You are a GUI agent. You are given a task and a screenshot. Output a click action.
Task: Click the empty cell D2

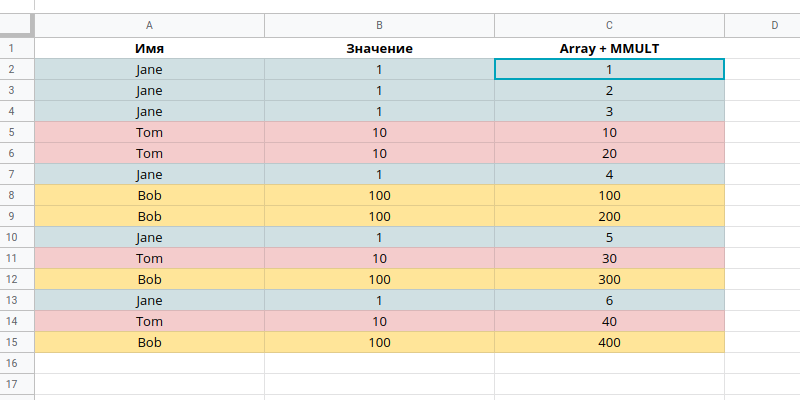tap(762, 69)
